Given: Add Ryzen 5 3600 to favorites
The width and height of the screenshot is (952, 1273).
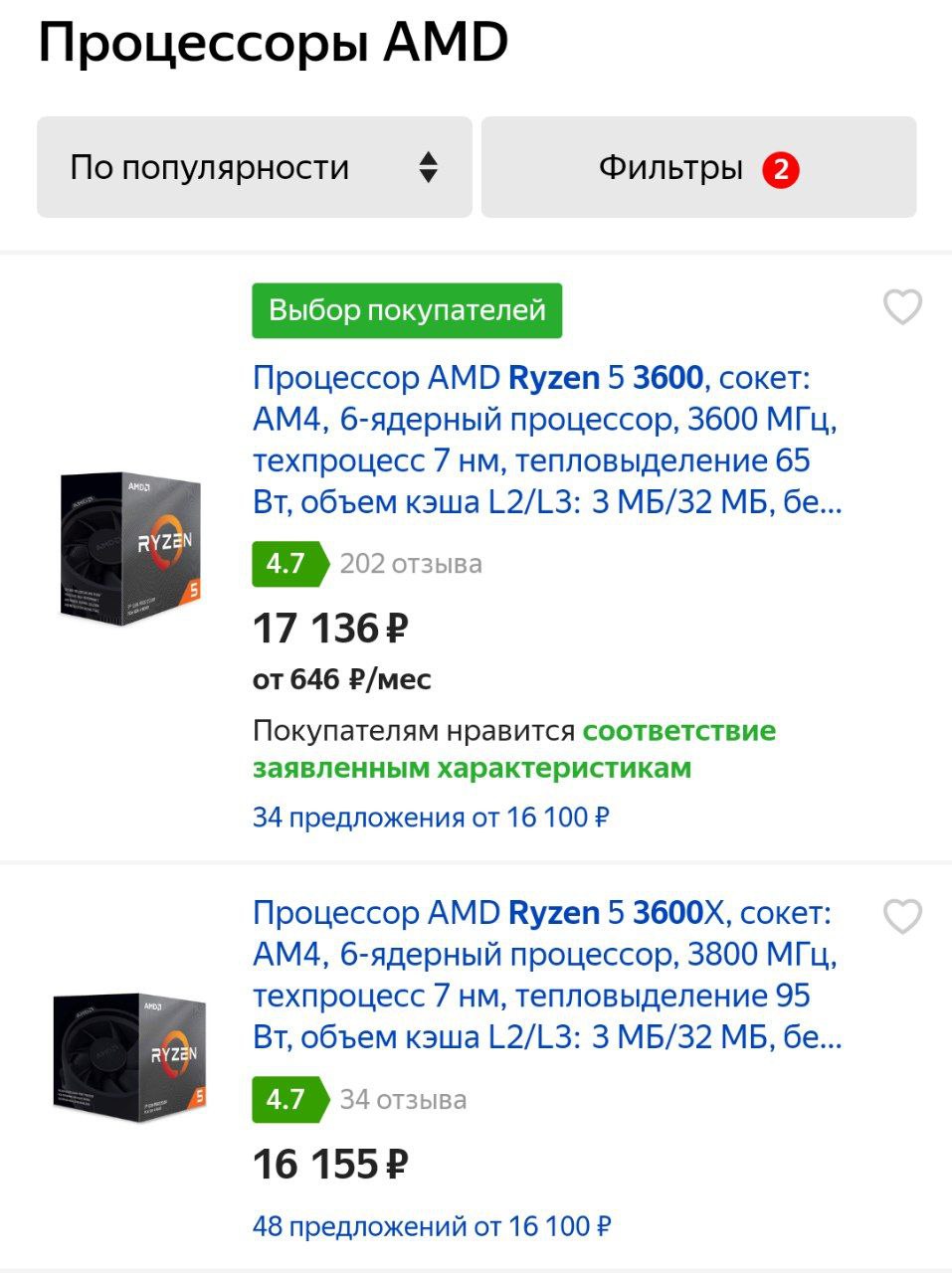Looking at the screenshot, I should point(902,307).
